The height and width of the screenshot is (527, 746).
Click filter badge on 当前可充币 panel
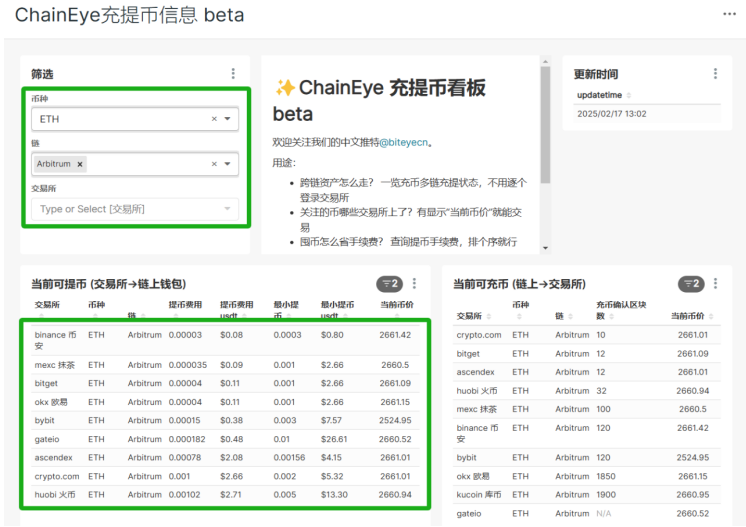(x=691, y=284)
